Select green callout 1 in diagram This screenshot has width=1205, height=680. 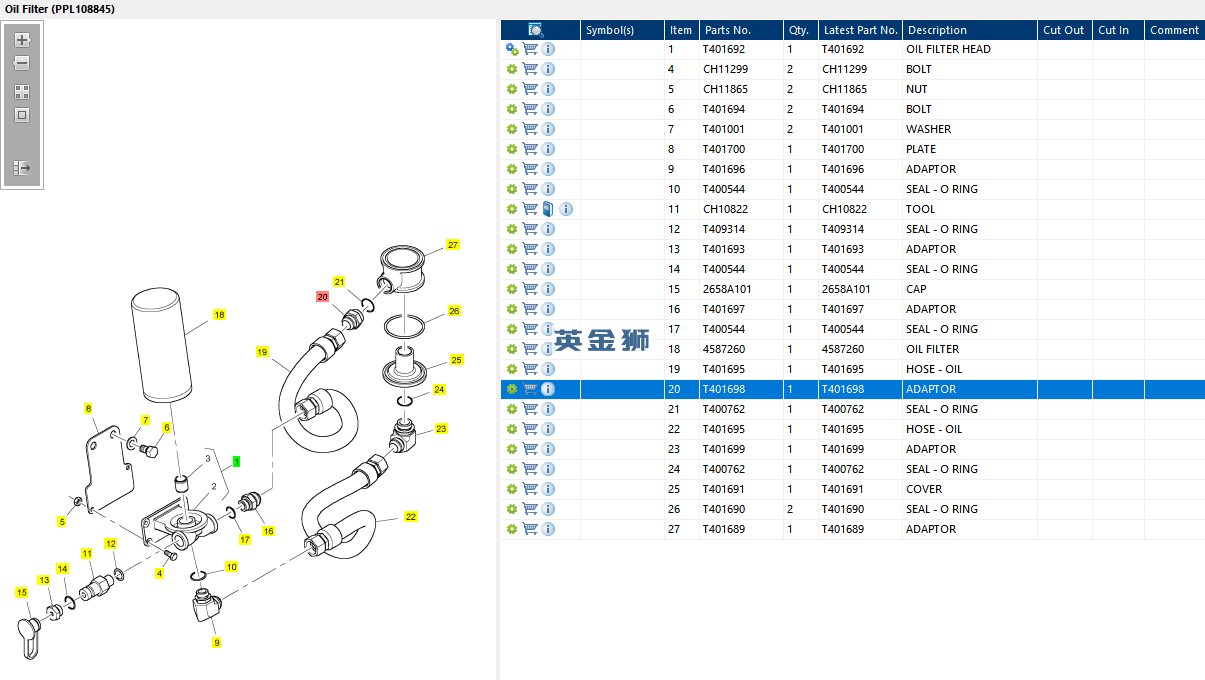click(236, 462)
